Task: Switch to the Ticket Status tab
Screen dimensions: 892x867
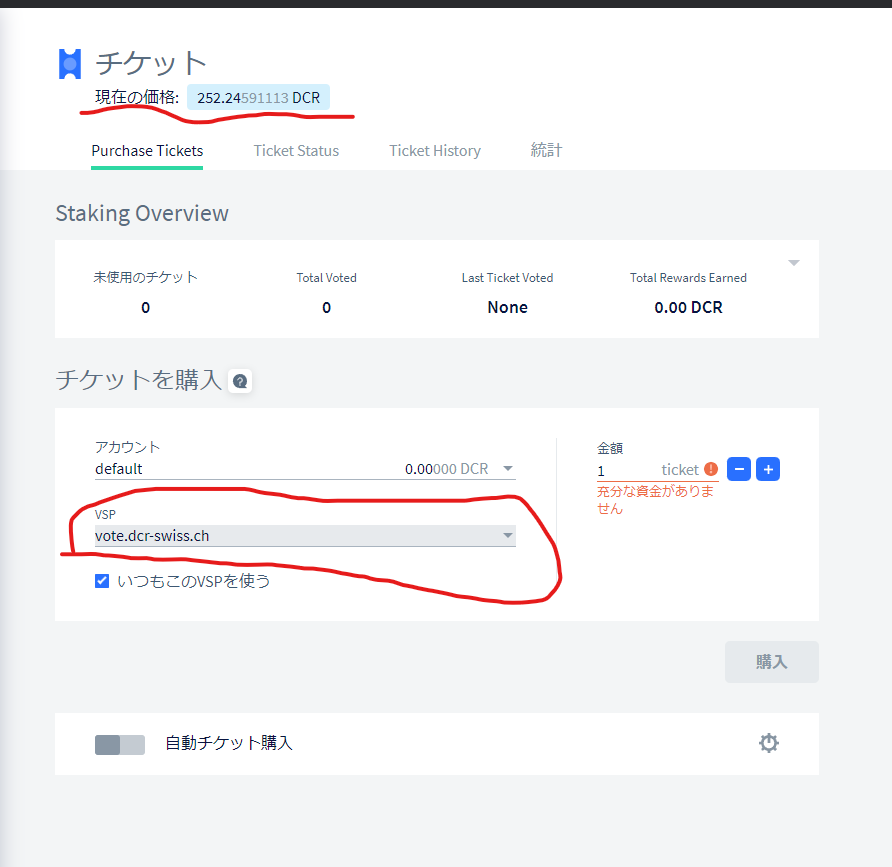Action: point(296,151)
